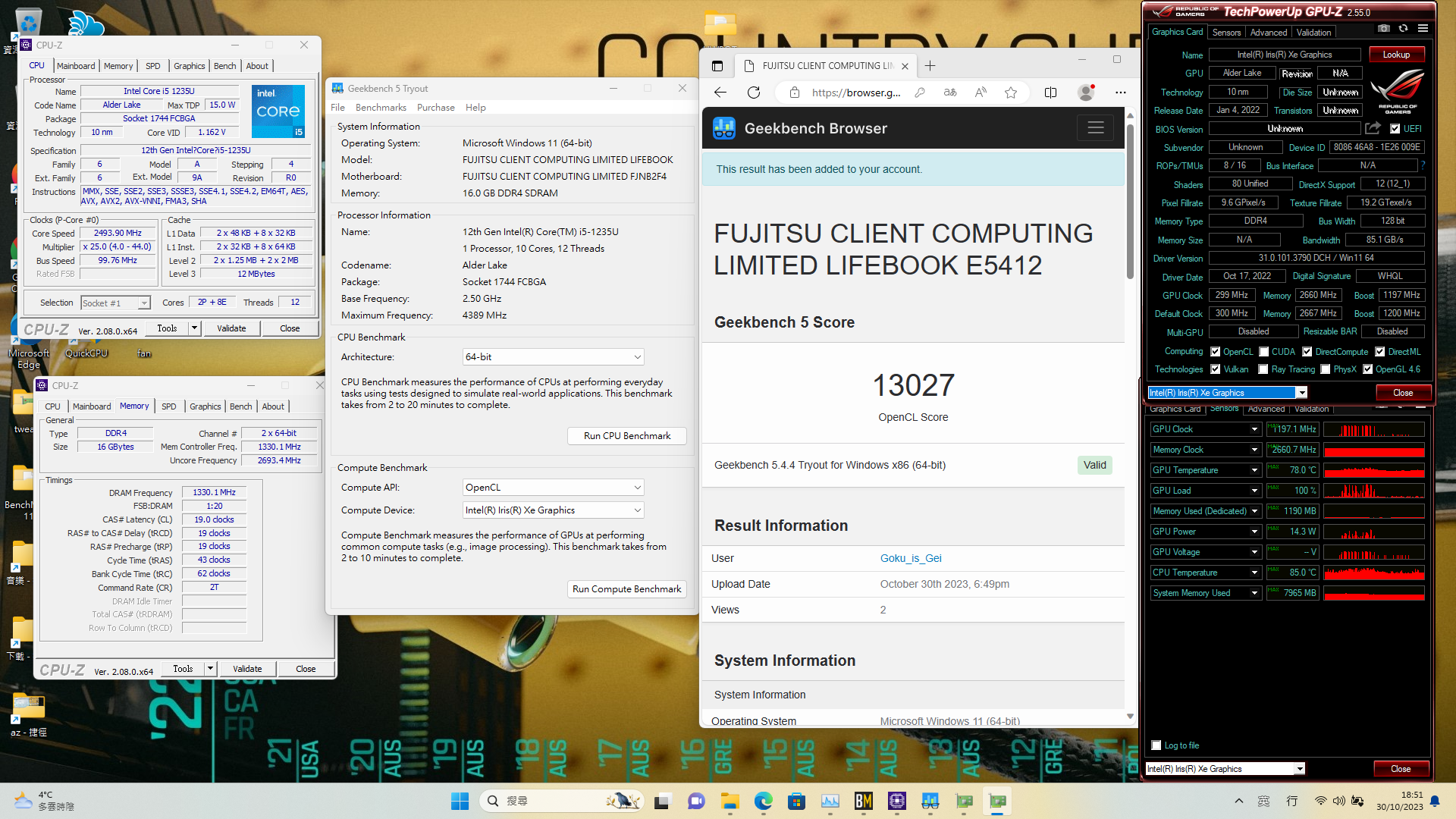This screenshot has height=819, width=1456.
Task: Toggle the OpenCL checkbox in GPU-Z
Action: [1216, 352]
